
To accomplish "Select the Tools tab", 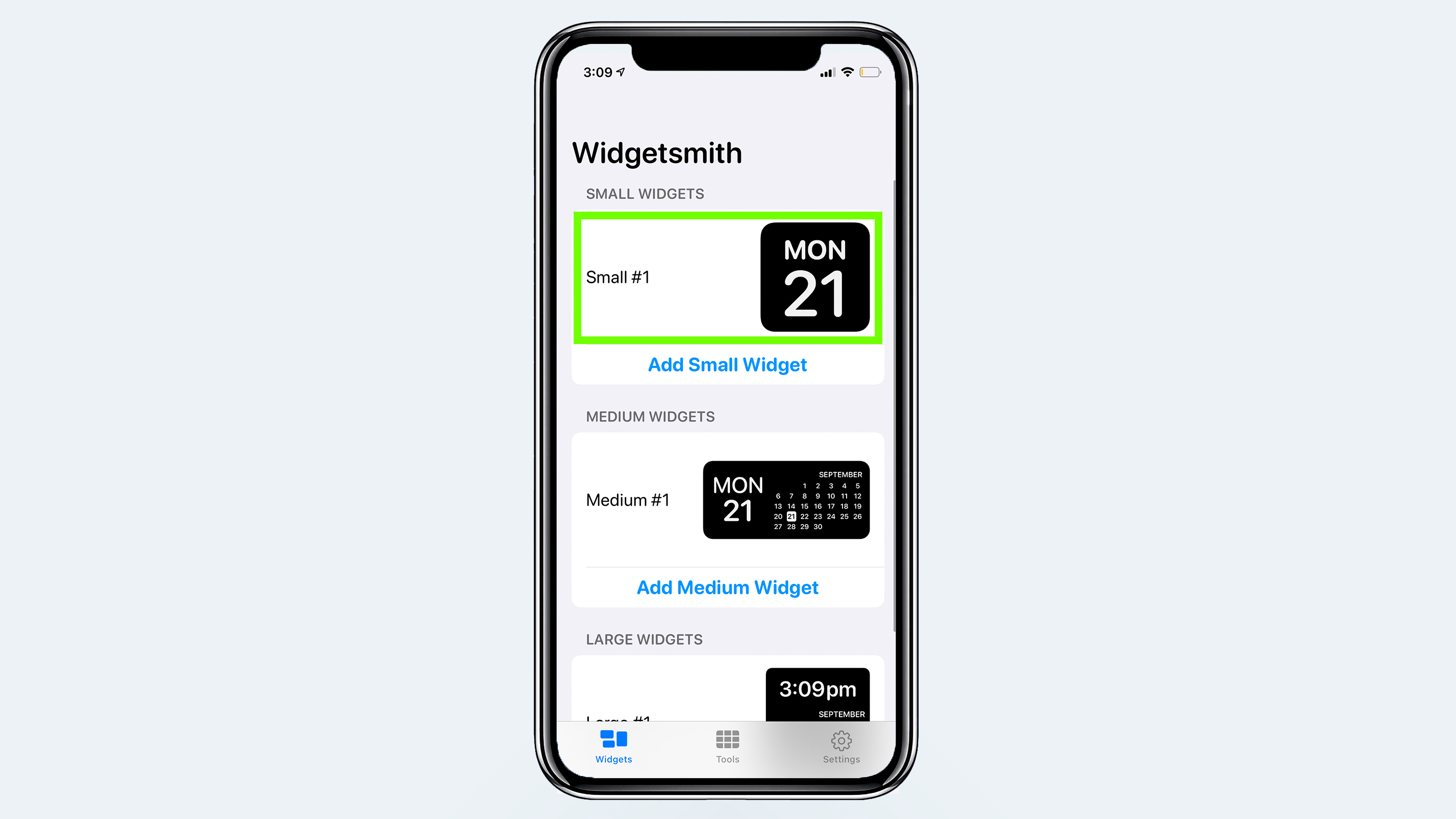I will click(727, 747).
